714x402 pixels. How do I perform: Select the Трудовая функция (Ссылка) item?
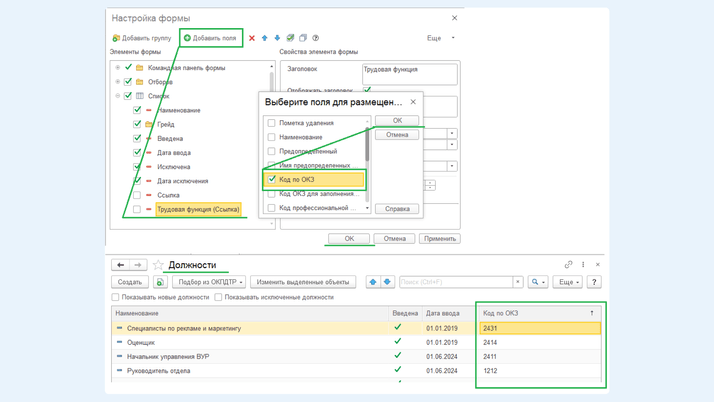[x=197, y=210]
